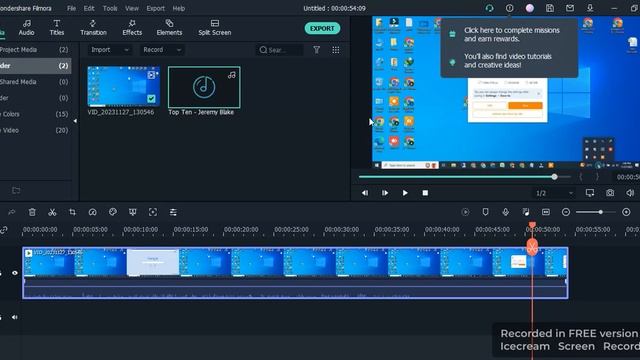Viewport: 640px width, 360px height.
Task: Open the notification alert icon in title bar
Action: pos(509,8)
